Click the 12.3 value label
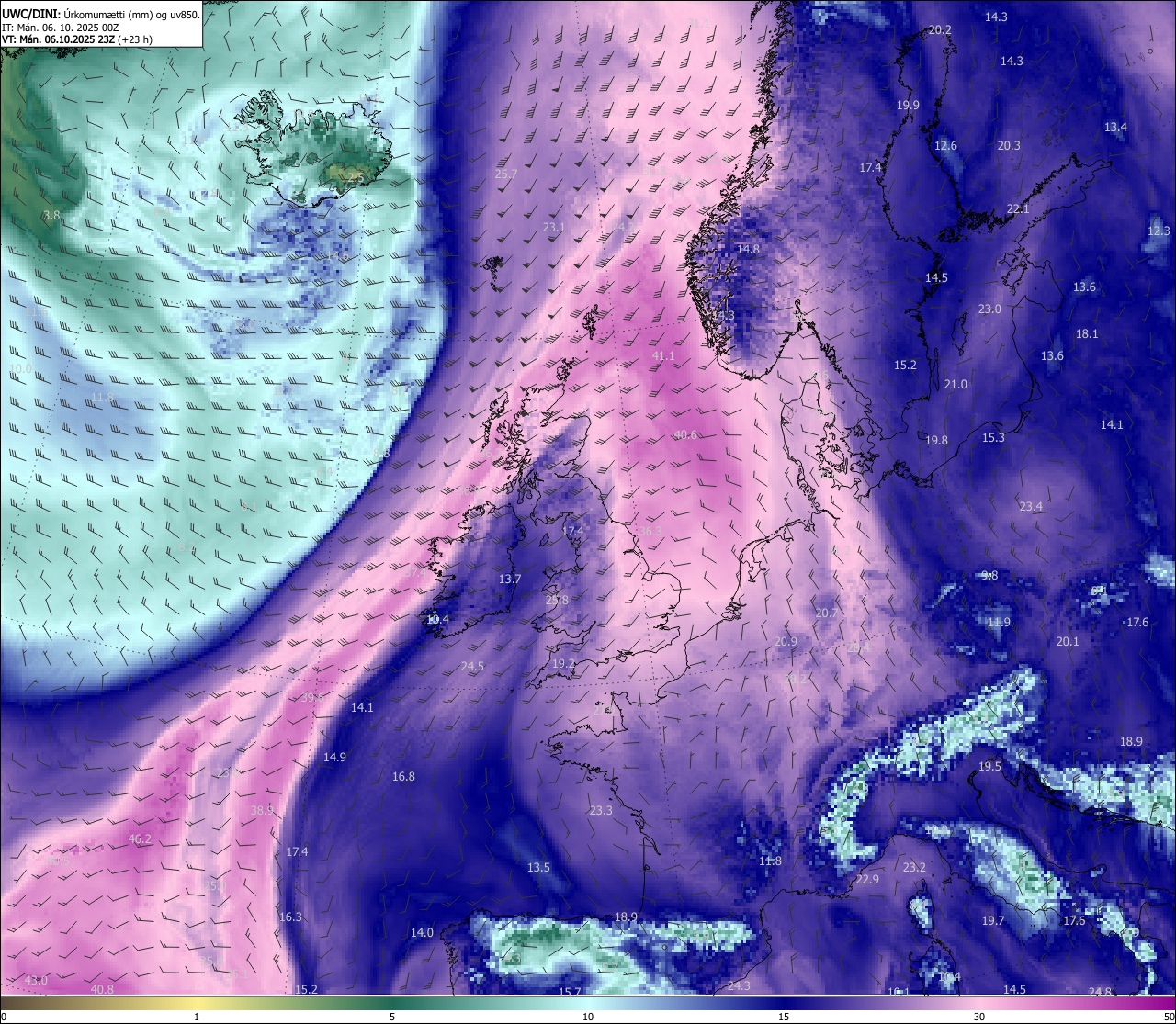This screenshot has width=1176, height=1024. point(1159,231)
